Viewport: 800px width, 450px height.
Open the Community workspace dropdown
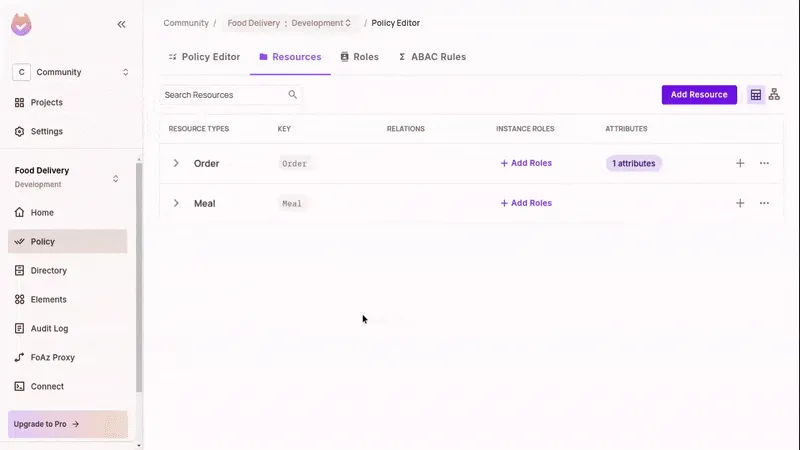[70, 72]
